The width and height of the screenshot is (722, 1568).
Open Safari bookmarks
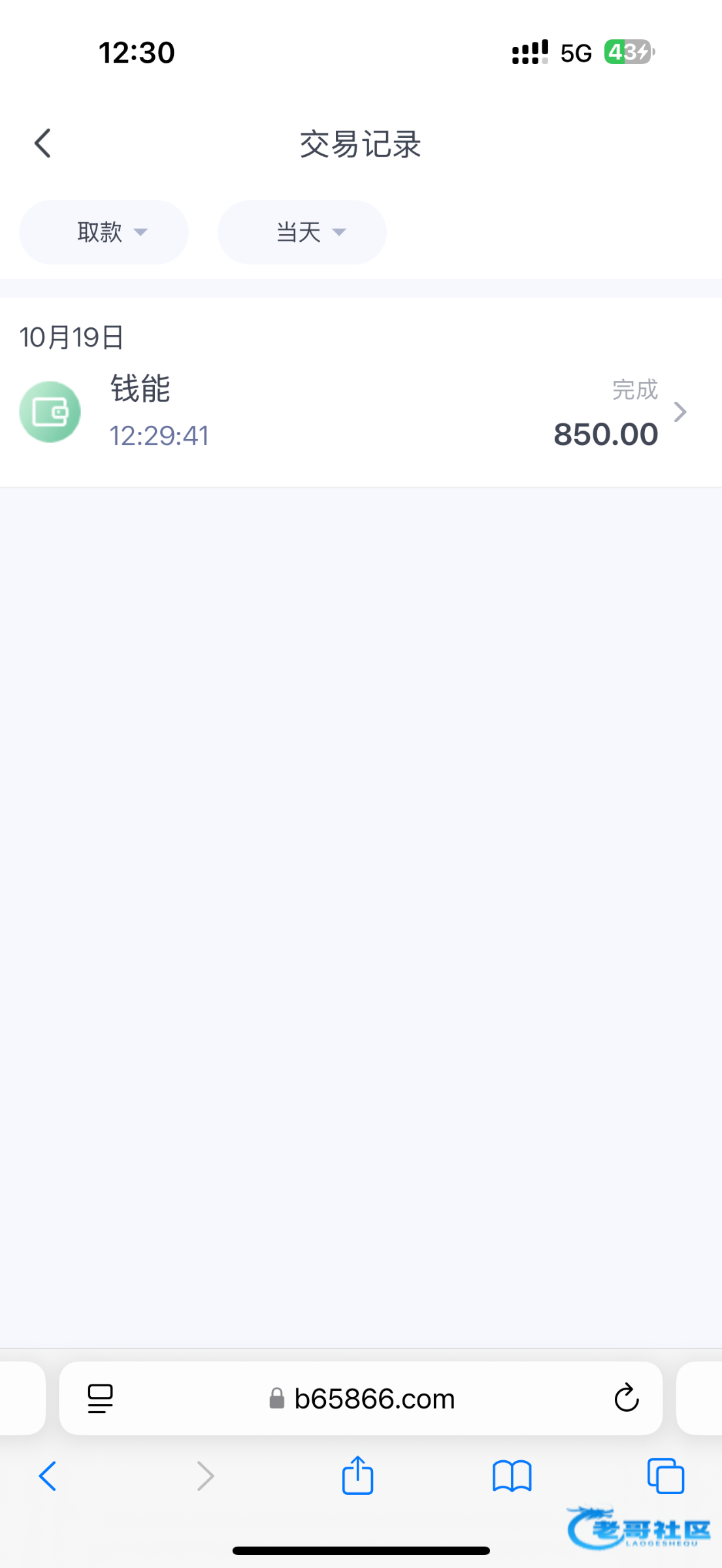[x=512, y=1476]
